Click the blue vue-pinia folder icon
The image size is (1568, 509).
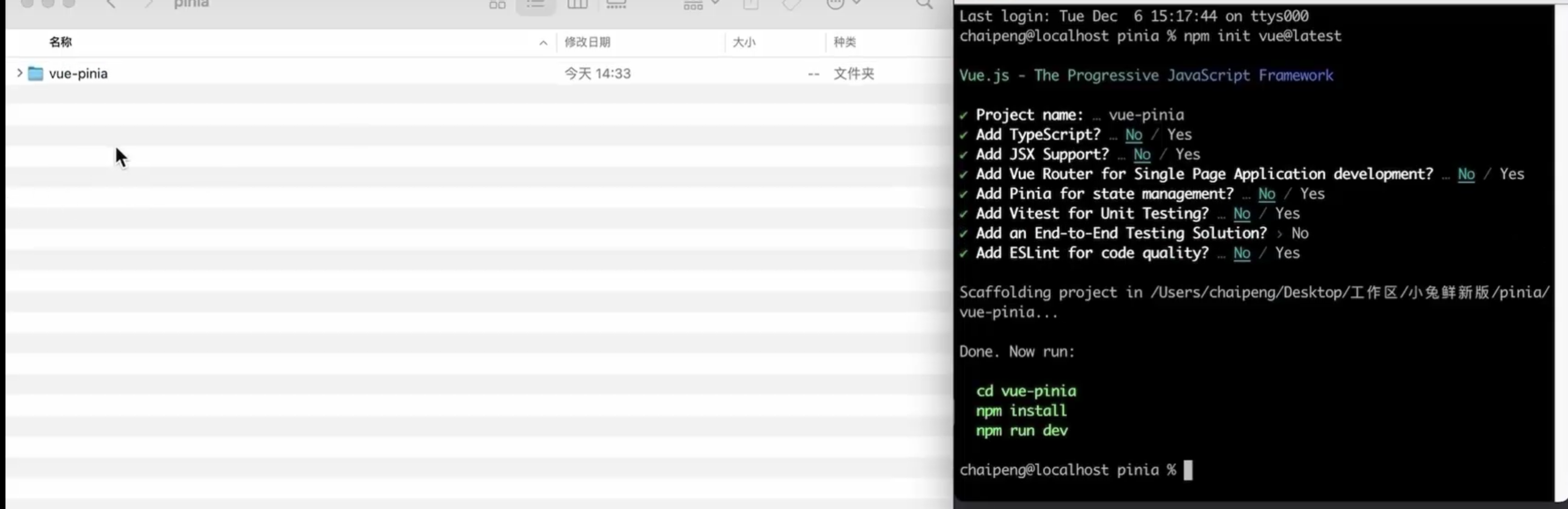coord(36,74)
